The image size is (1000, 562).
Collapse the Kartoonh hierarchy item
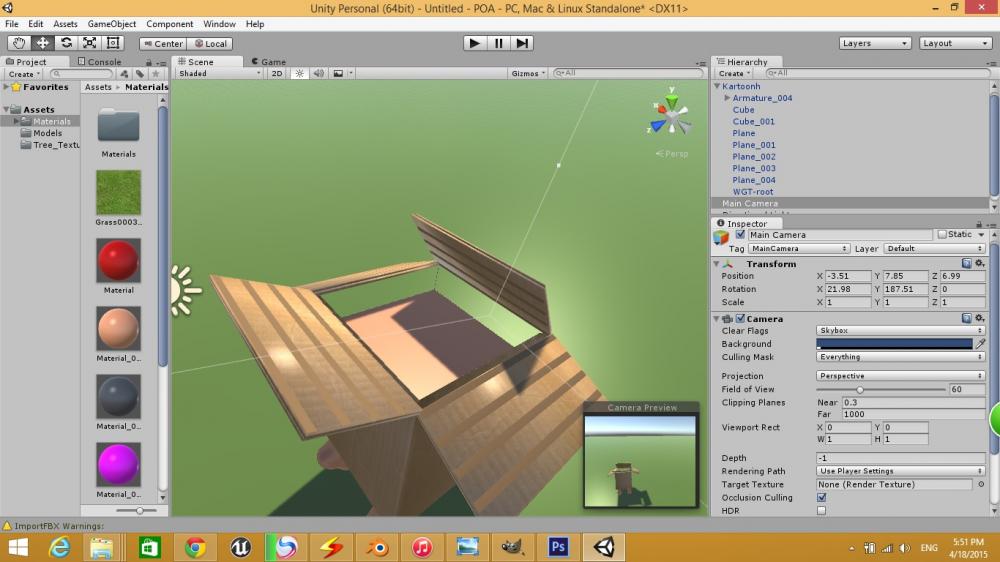click(x=717, y=86)
